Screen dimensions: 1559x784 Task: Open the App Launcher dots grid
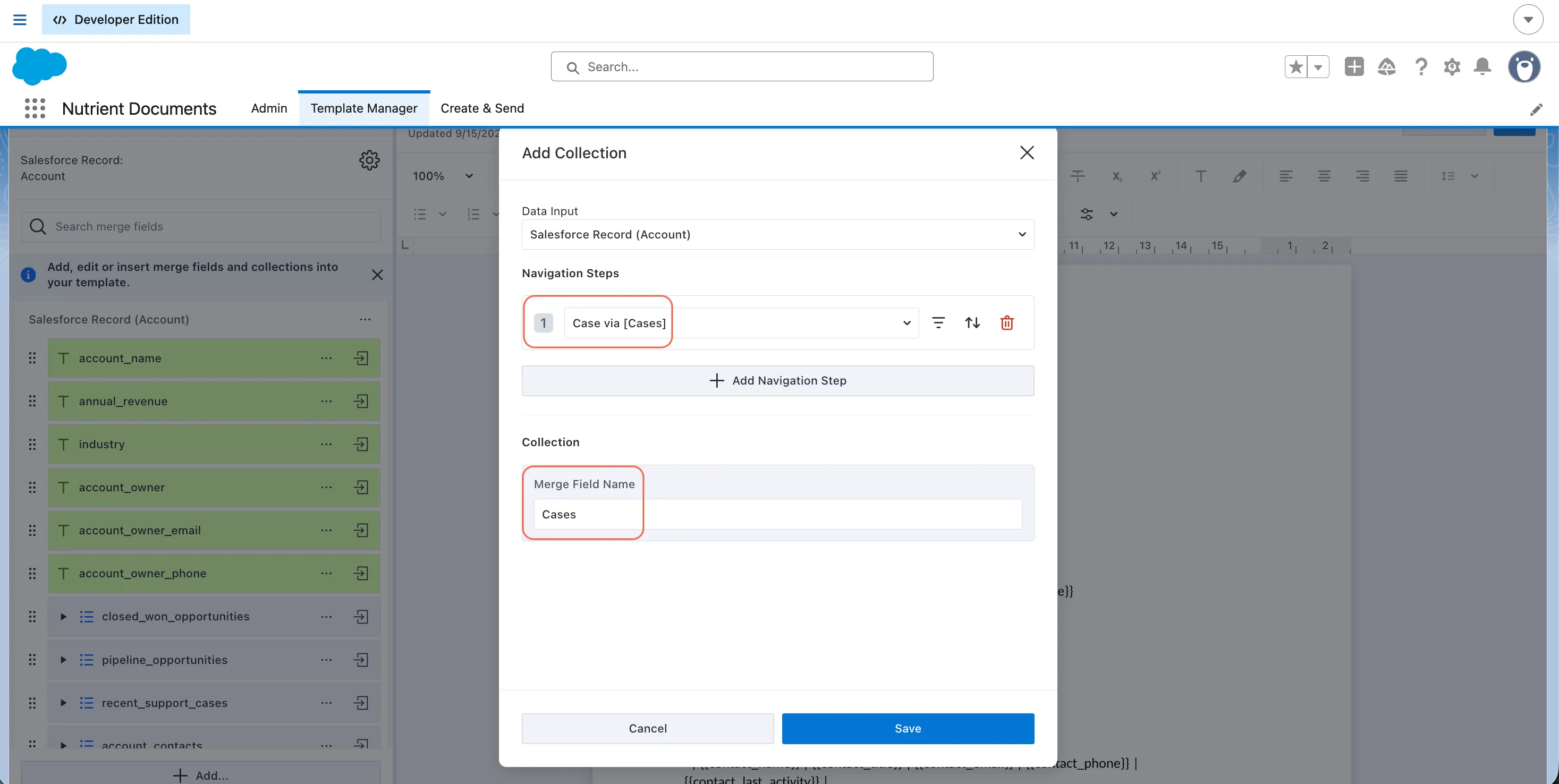pyautogui.click(x=35, y=108)
